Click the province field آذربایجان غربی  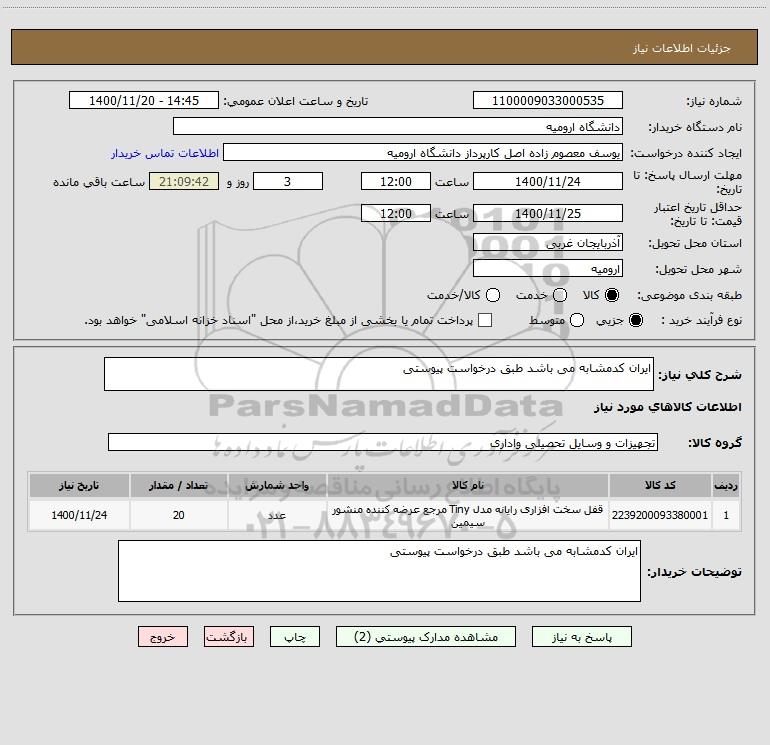click(x=548, y=242)
